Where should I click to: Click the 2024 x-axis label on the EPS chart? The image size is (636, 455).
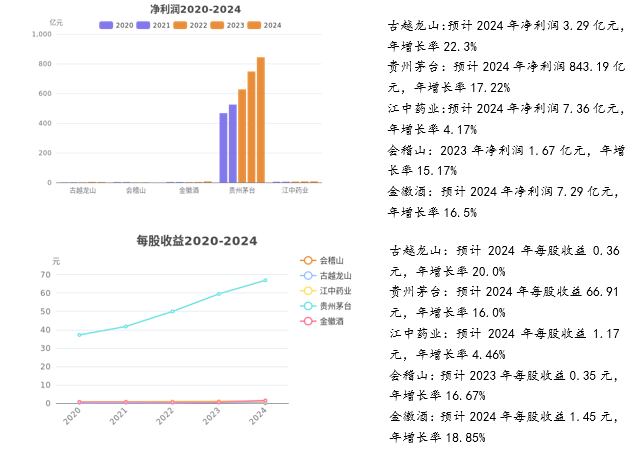(x=258, y=416)
